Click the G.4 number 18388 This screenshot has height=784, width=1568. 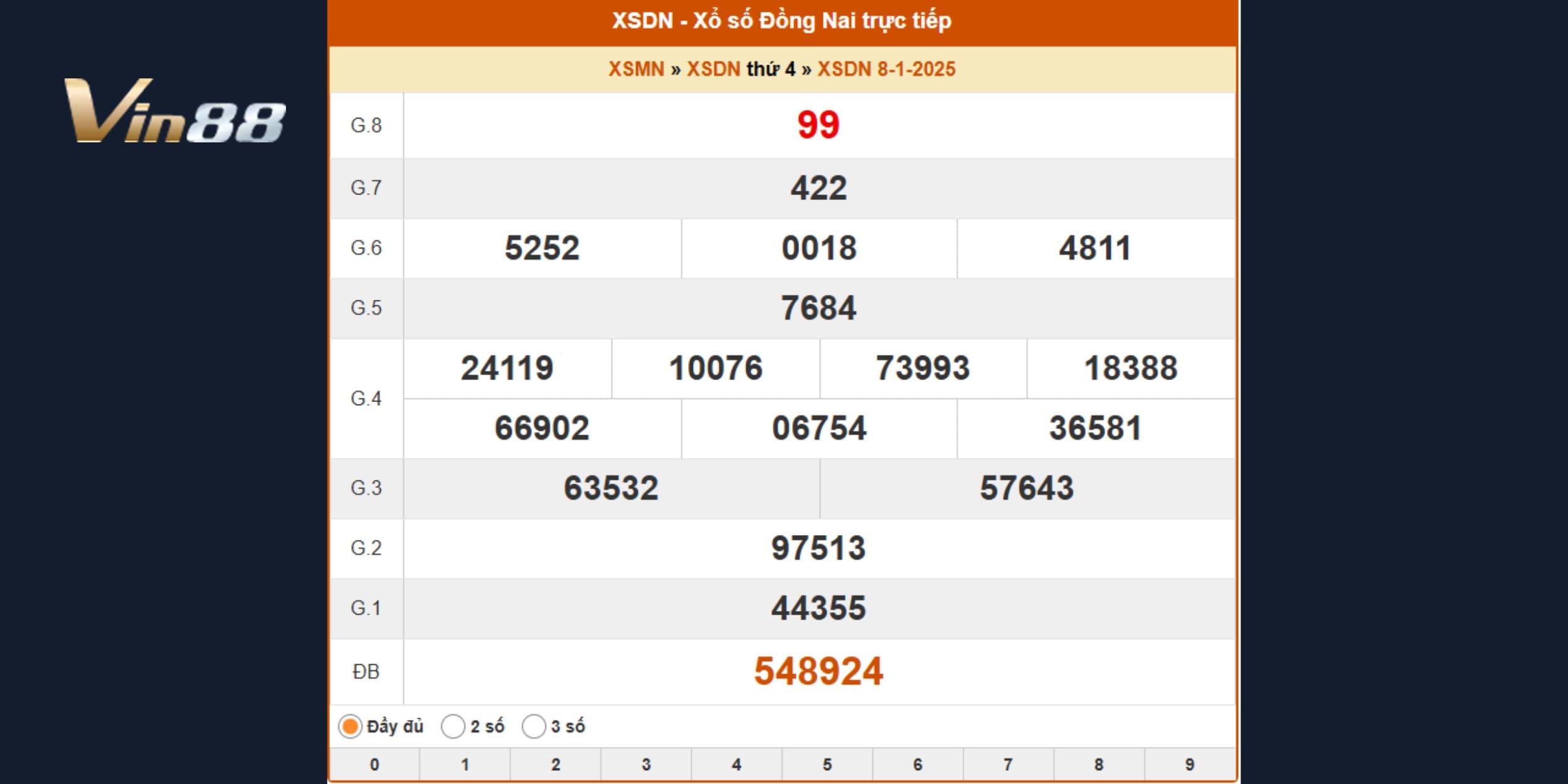point(1131,368)
